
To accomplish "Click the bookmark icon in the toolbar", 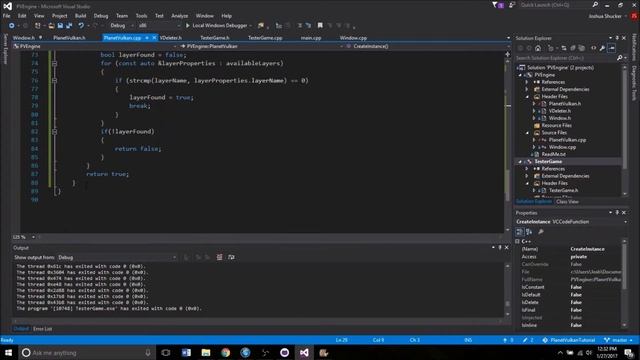I will (320, 26).
